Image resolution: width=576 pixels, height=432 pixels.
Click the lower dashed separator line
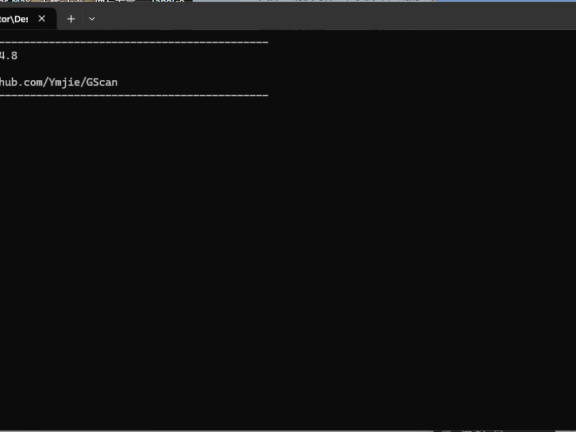134,96
